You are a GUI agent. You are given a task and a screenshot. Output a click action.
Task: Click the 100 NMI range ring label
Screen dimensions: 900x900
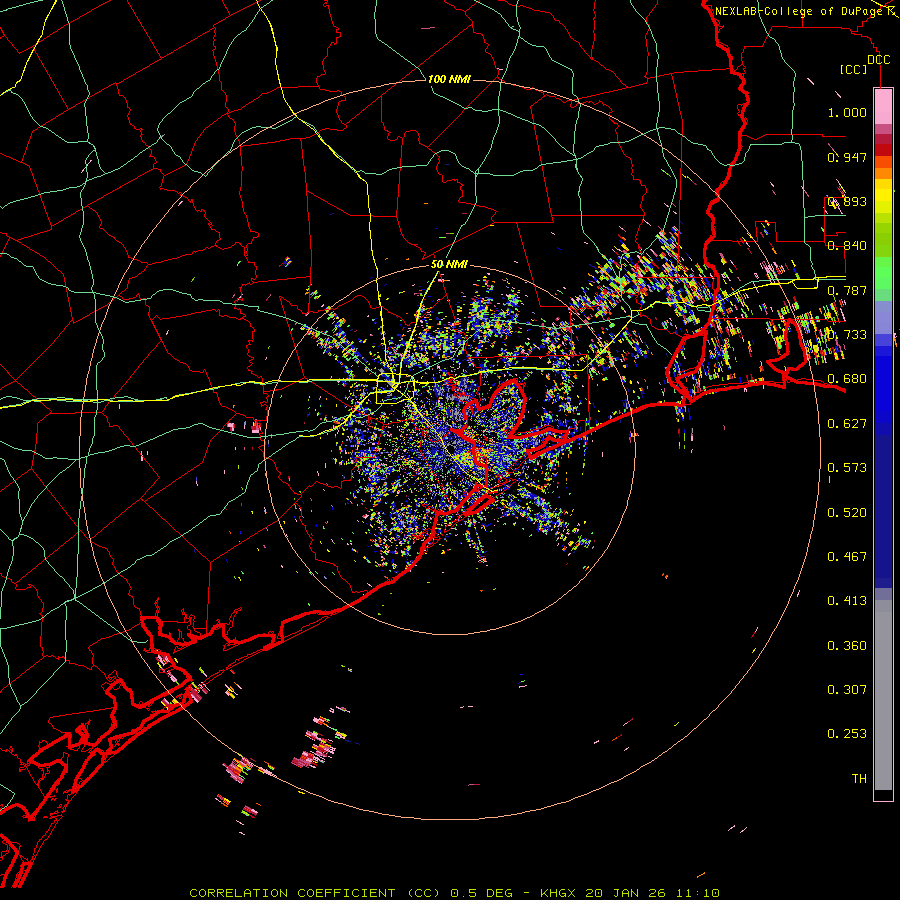pyautogui.click(x=449, y=79)
